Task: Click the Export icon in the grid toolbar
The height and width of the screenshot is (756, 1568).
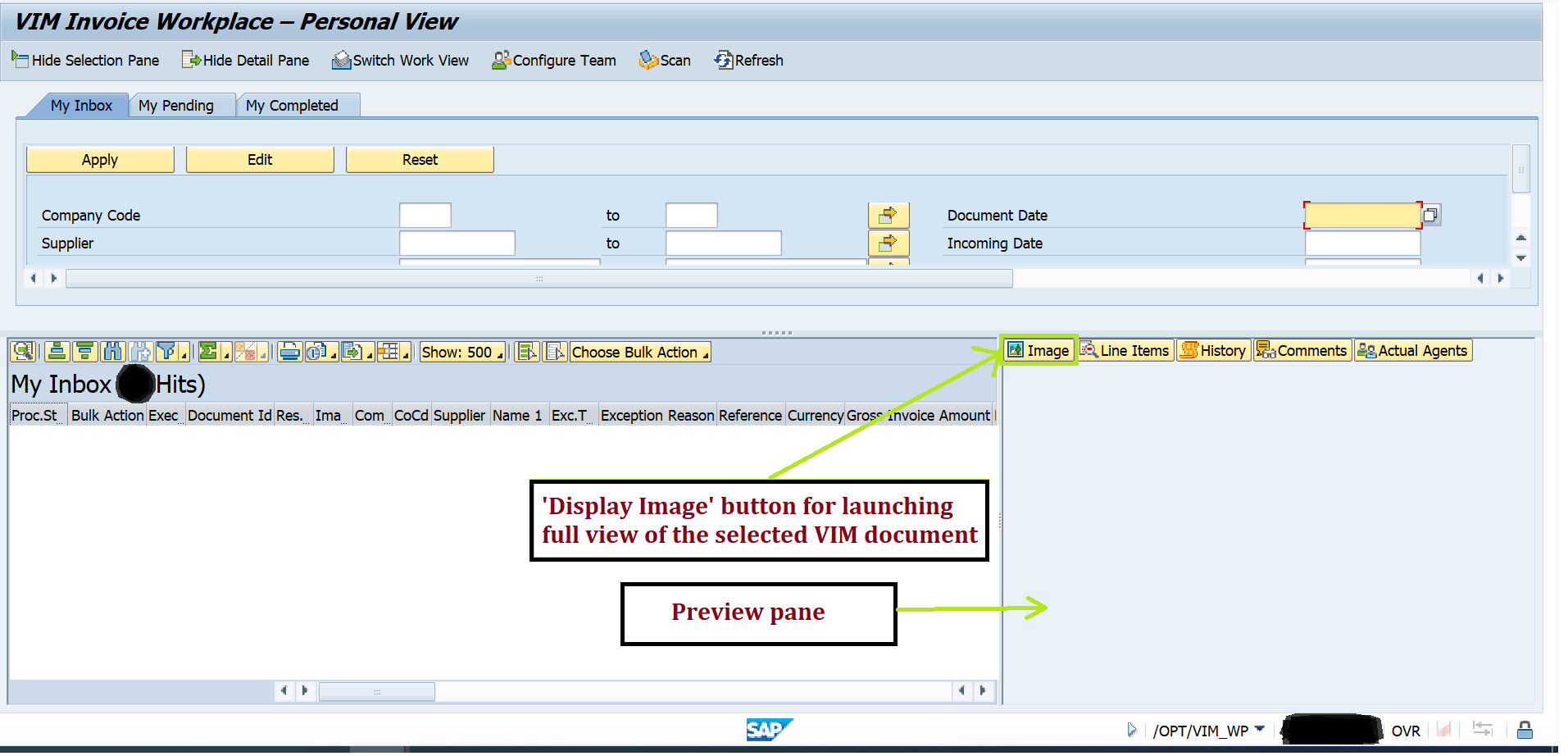Action: [x=354, y=351]
